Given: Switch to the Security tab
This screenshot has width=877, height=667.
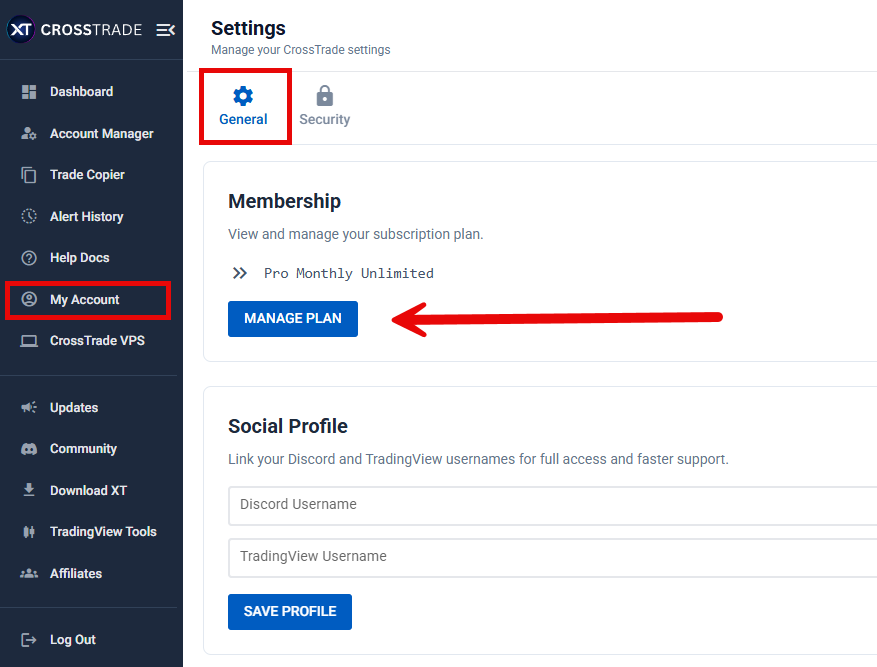Looking at the screenshot, I should click(x=324, y=105).
